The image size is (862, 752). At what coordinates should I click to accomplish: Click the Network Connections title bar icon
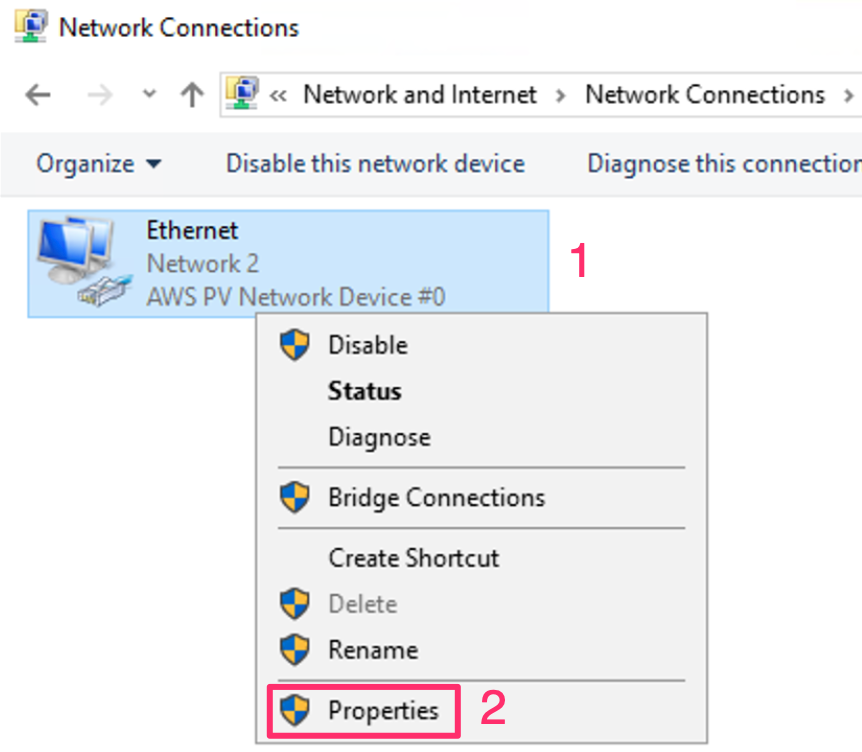[x=32, y=27]
